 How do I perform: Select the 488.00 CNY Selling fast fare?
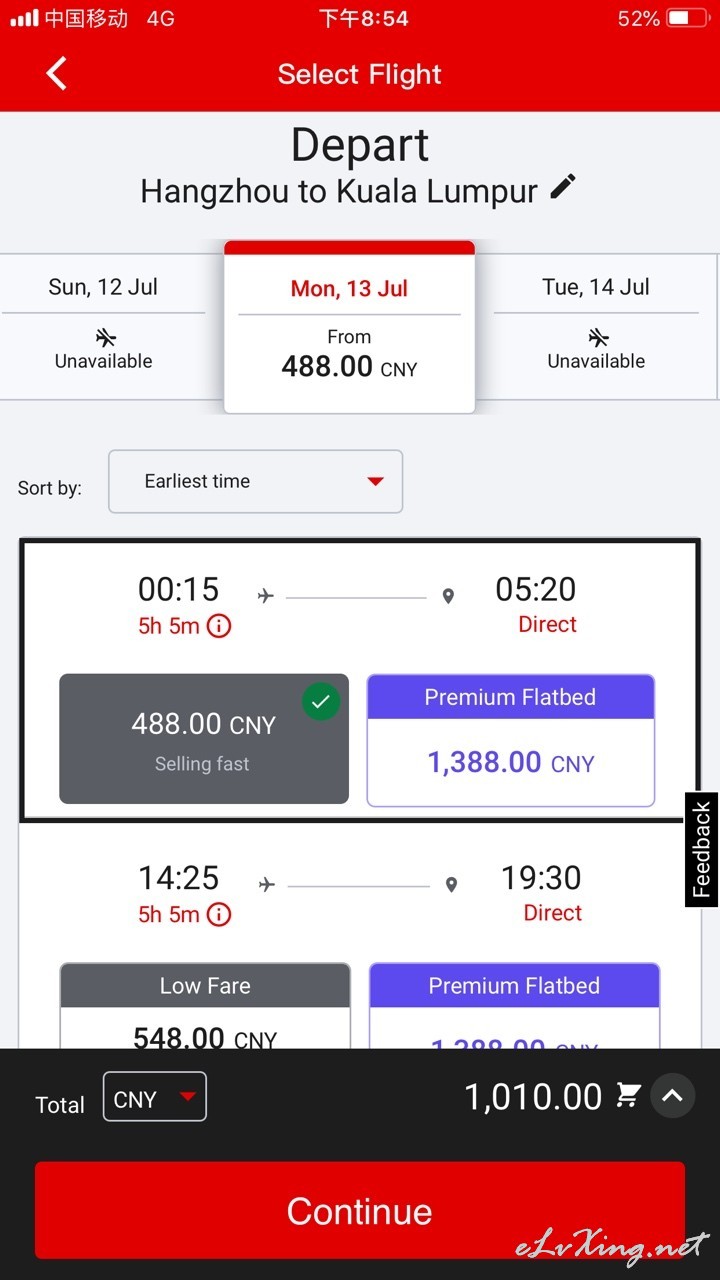click(204, 739)
